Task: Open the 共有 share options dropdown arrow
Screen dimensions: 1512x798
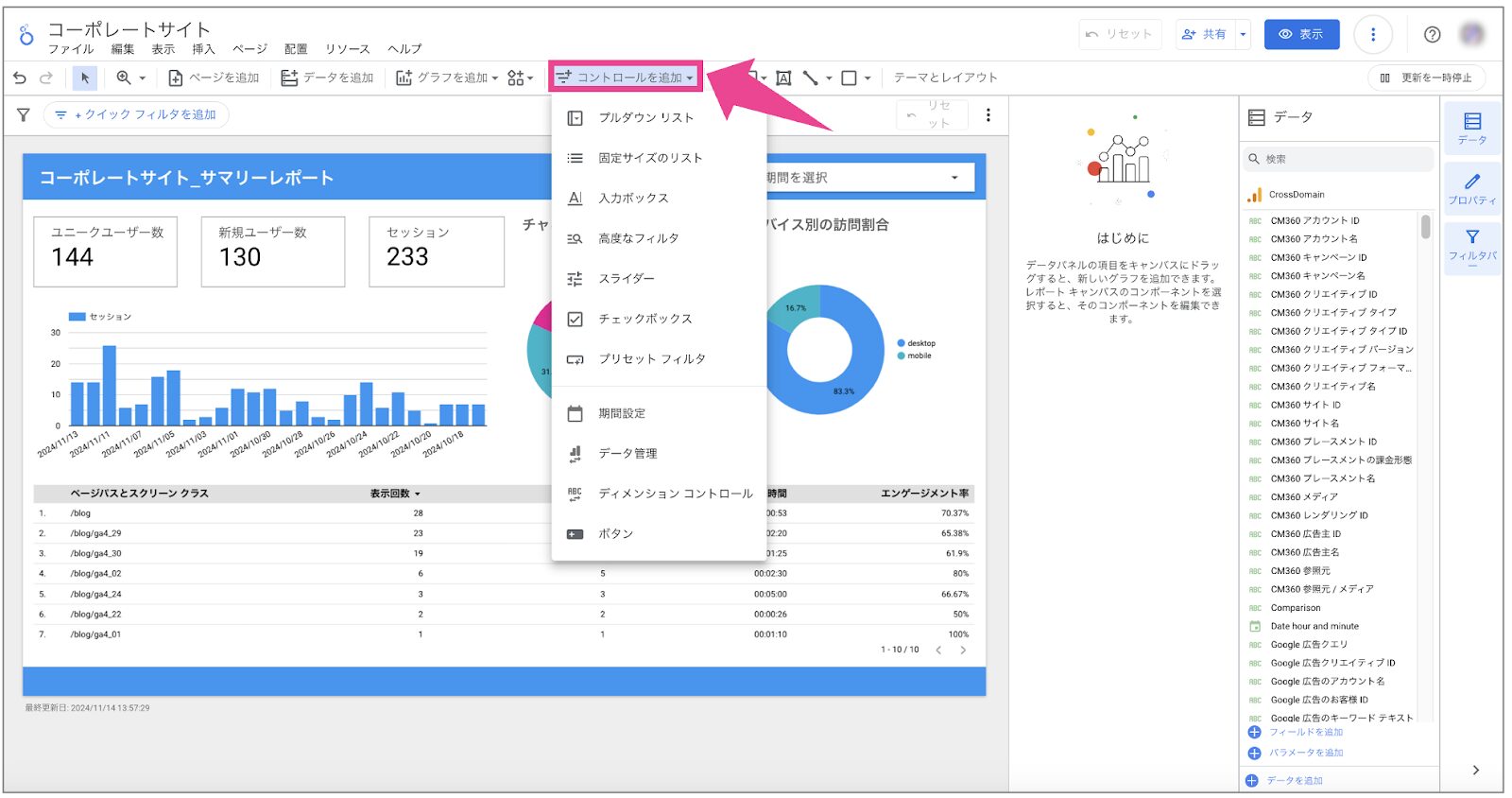Action: point(1243,34)
